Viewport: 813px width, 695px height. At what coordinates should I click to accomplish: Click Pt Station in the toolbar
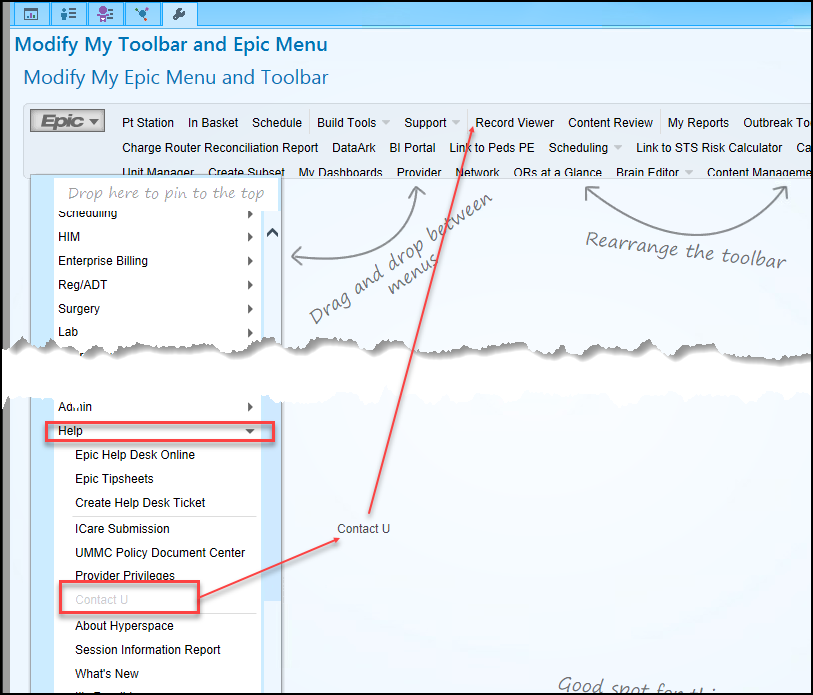tap(148, 123)
